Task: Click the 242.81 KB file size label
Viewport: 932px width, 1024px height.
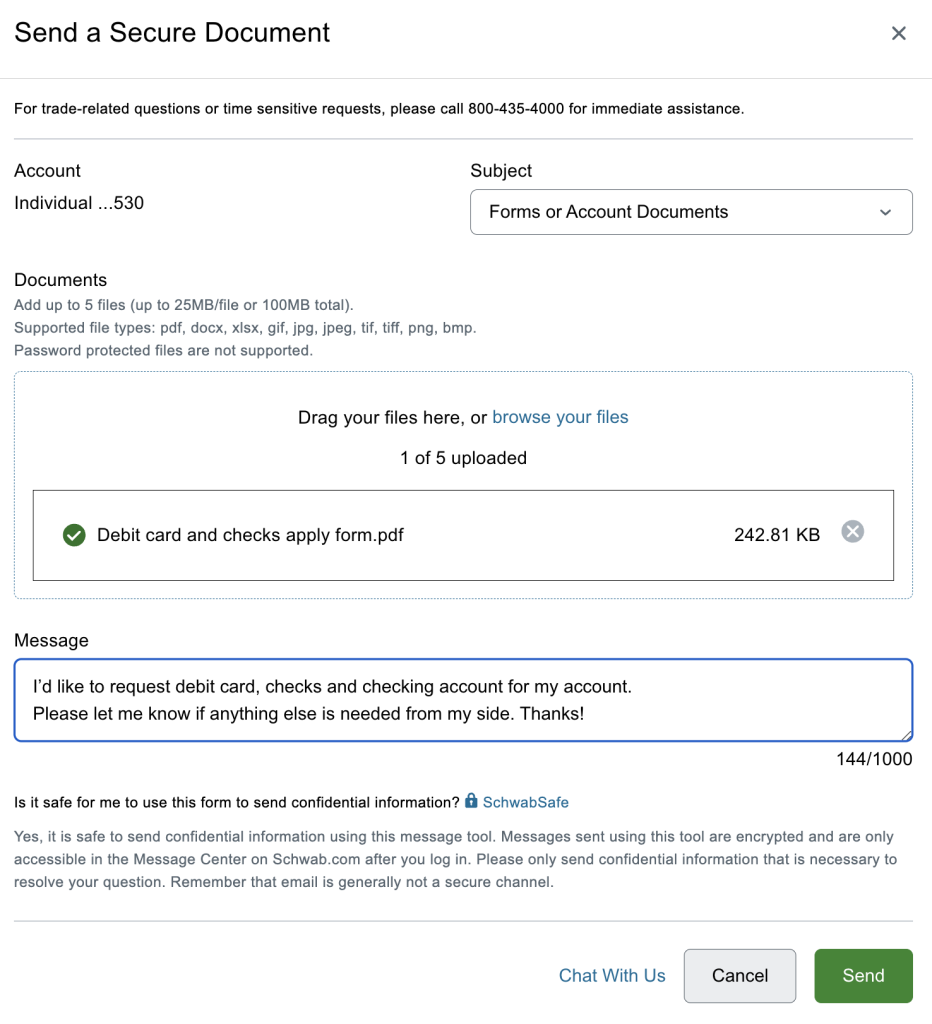Action: pyautogui.click(x=777, y=535)
